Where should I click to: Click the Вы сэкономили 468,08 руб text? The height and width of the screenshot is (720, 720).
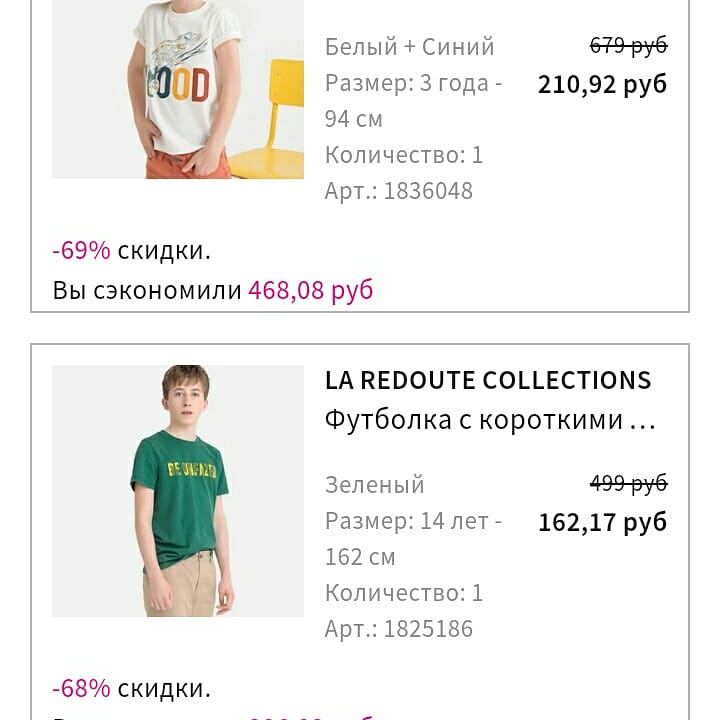(212, 290)
